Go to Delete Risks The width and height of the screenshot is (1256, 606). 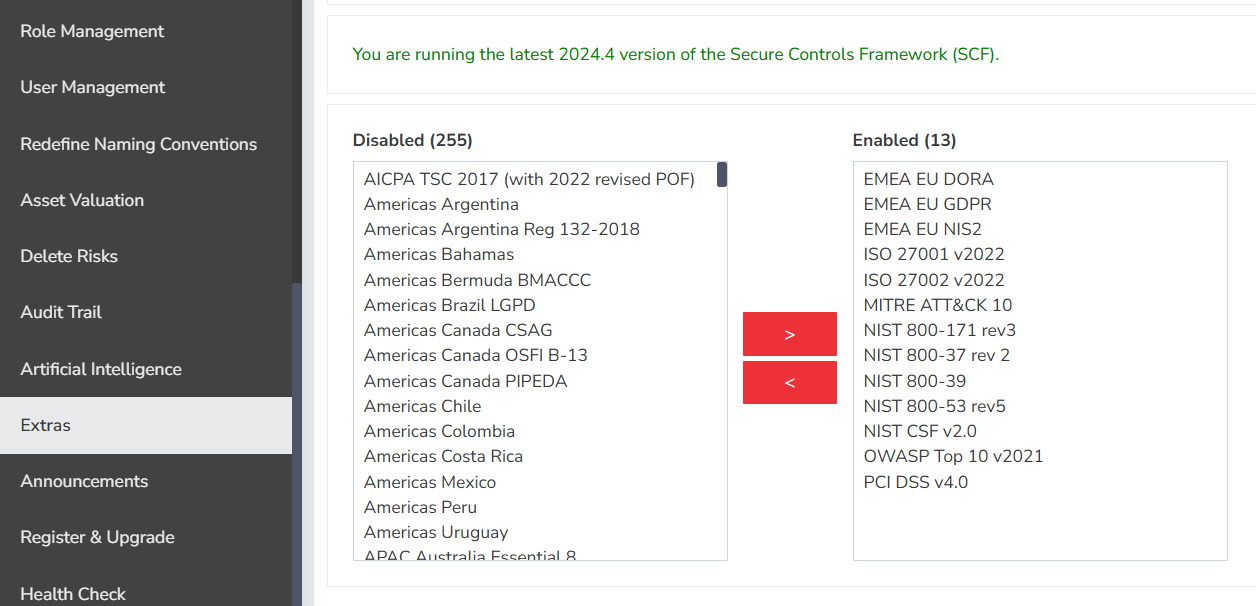70,256
